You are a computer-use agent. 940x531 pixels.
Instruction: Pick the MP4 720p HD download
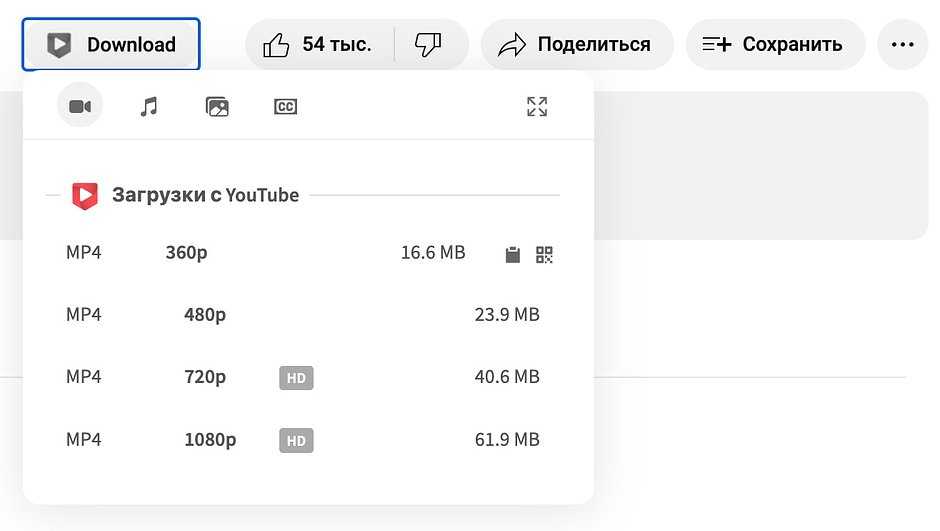point(205,377)
